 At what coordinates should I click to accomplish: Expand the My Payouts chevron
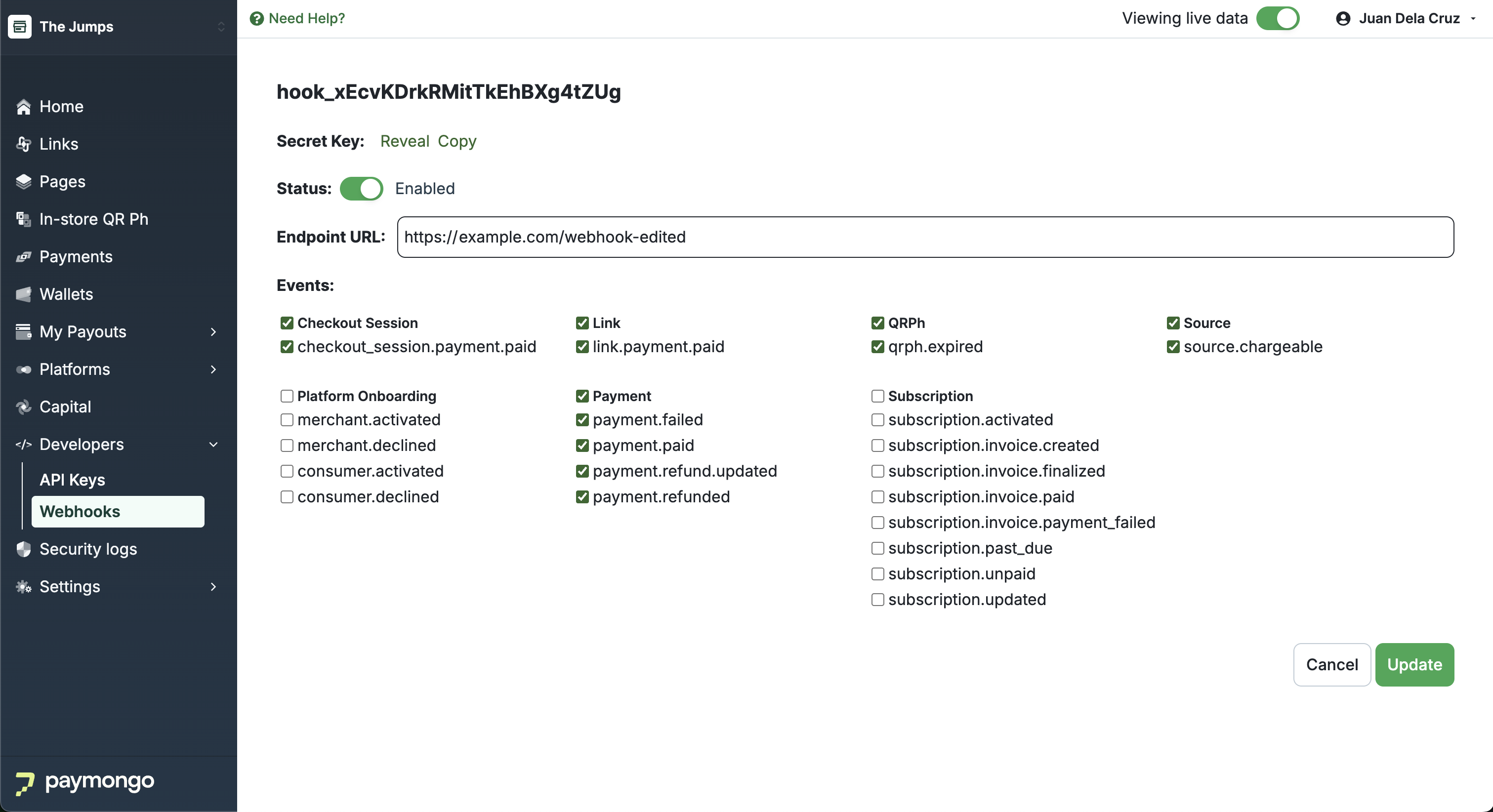[213, 332]
